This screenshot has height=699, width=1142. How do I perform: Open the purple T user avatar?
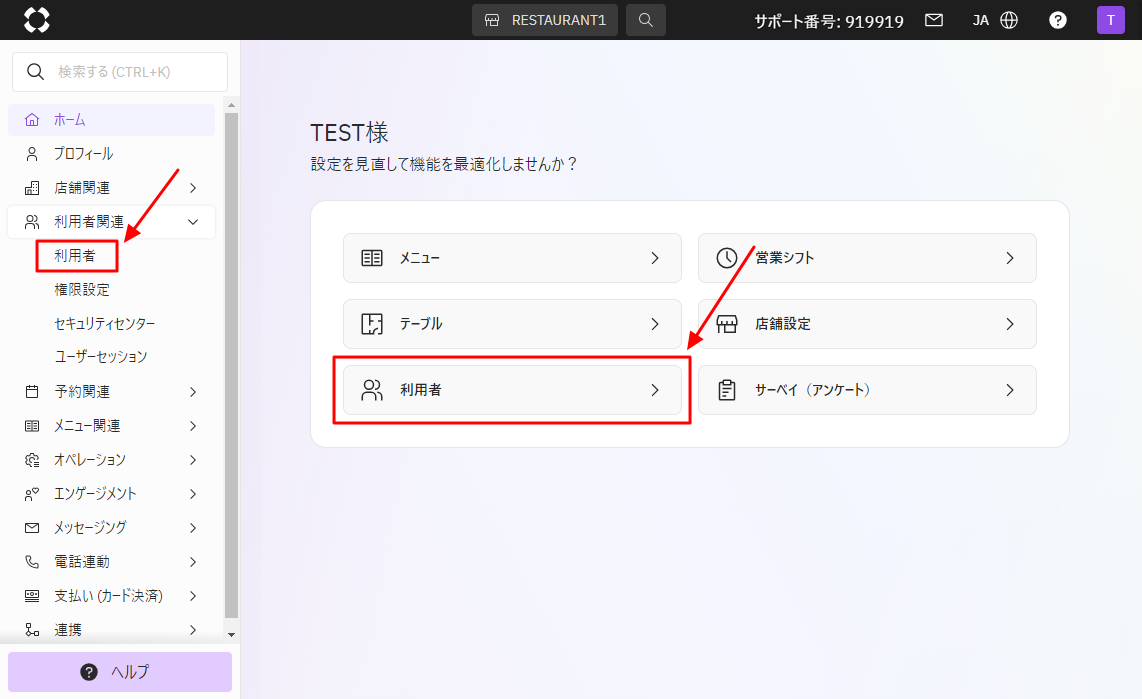(1110, 20)
